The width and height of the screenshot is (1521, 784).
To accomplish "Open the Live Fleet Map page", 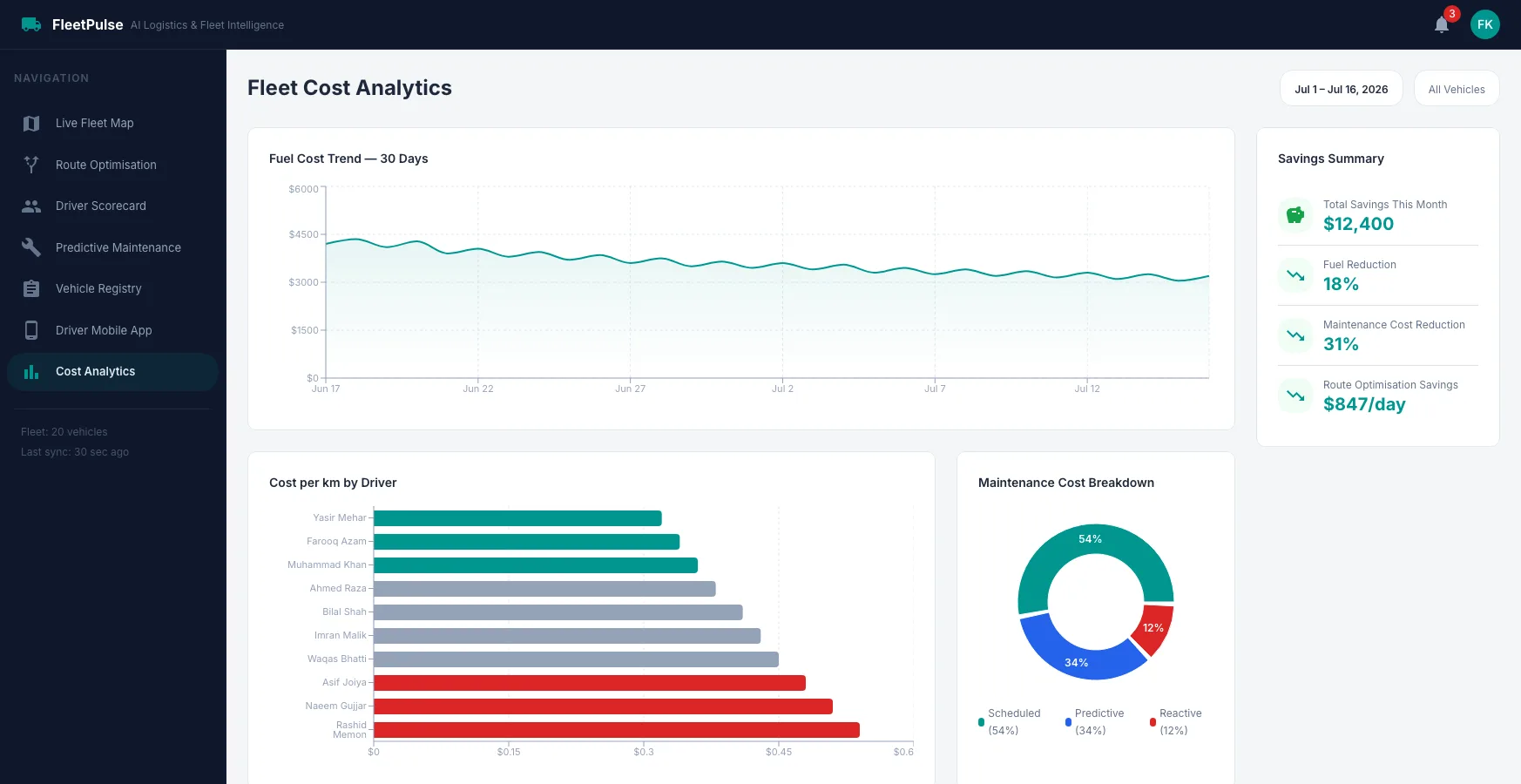I will point(112,124).
